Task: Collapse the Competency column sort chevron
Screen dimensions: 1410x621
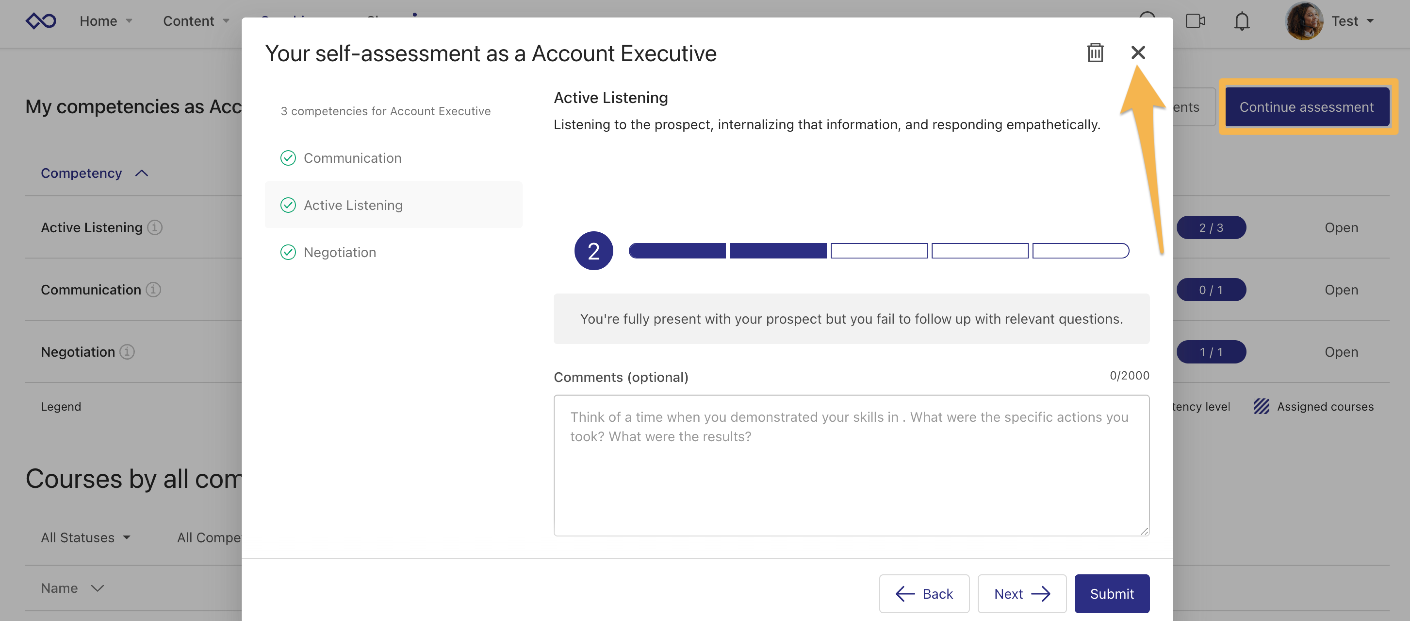Action: [141, 172]
